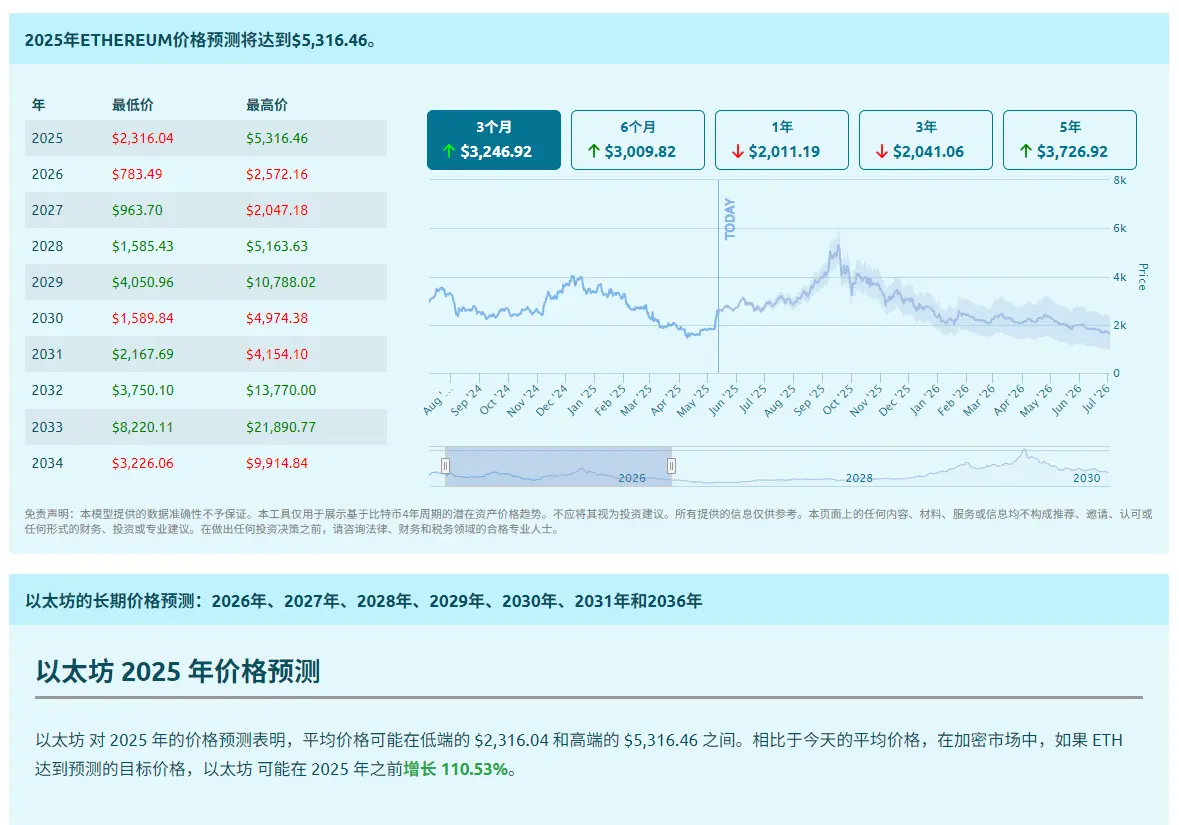The image size is (1179, 825).
Task: Click 2033 lowest price $8,220.11
Action: (x=143, y=427)
